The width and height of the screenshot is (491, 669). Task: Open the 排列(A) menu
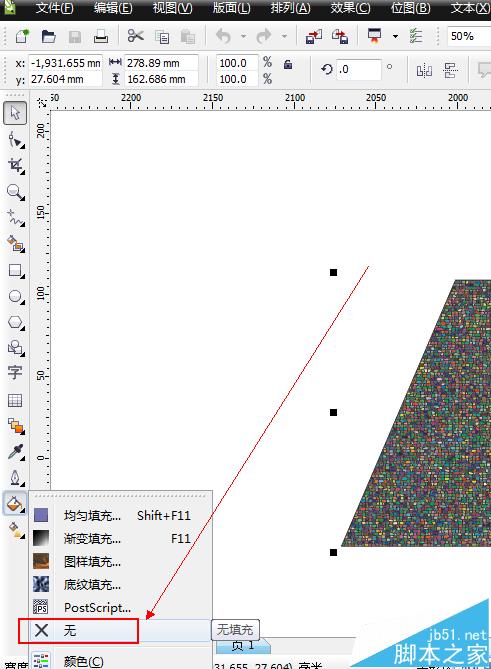tap(291, 8)
